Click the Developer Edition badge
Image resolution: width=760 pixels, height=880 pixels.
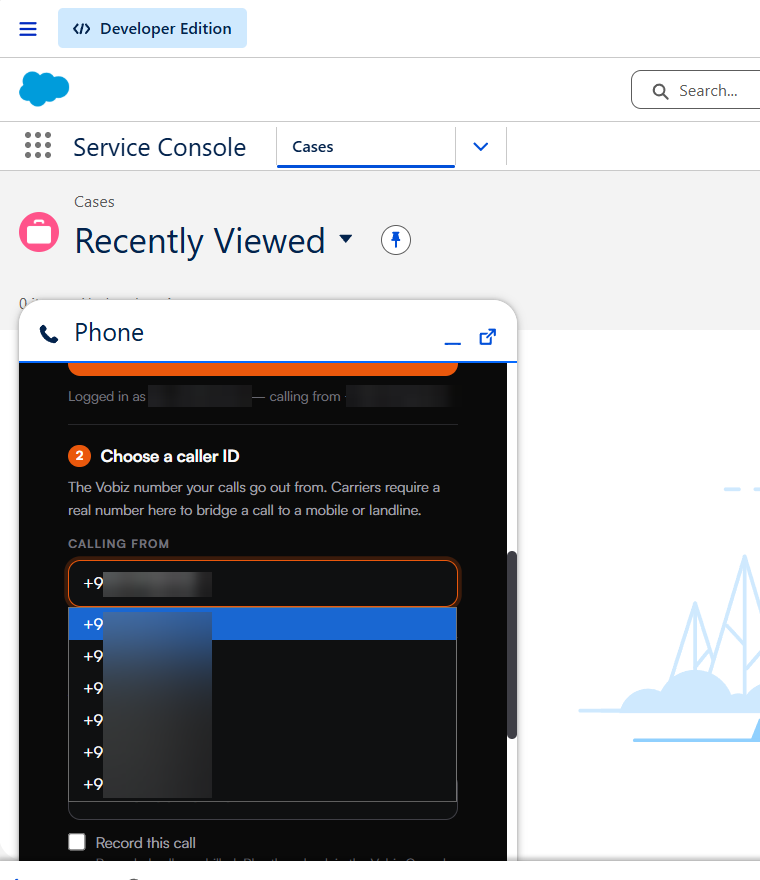tap(152, 28)
